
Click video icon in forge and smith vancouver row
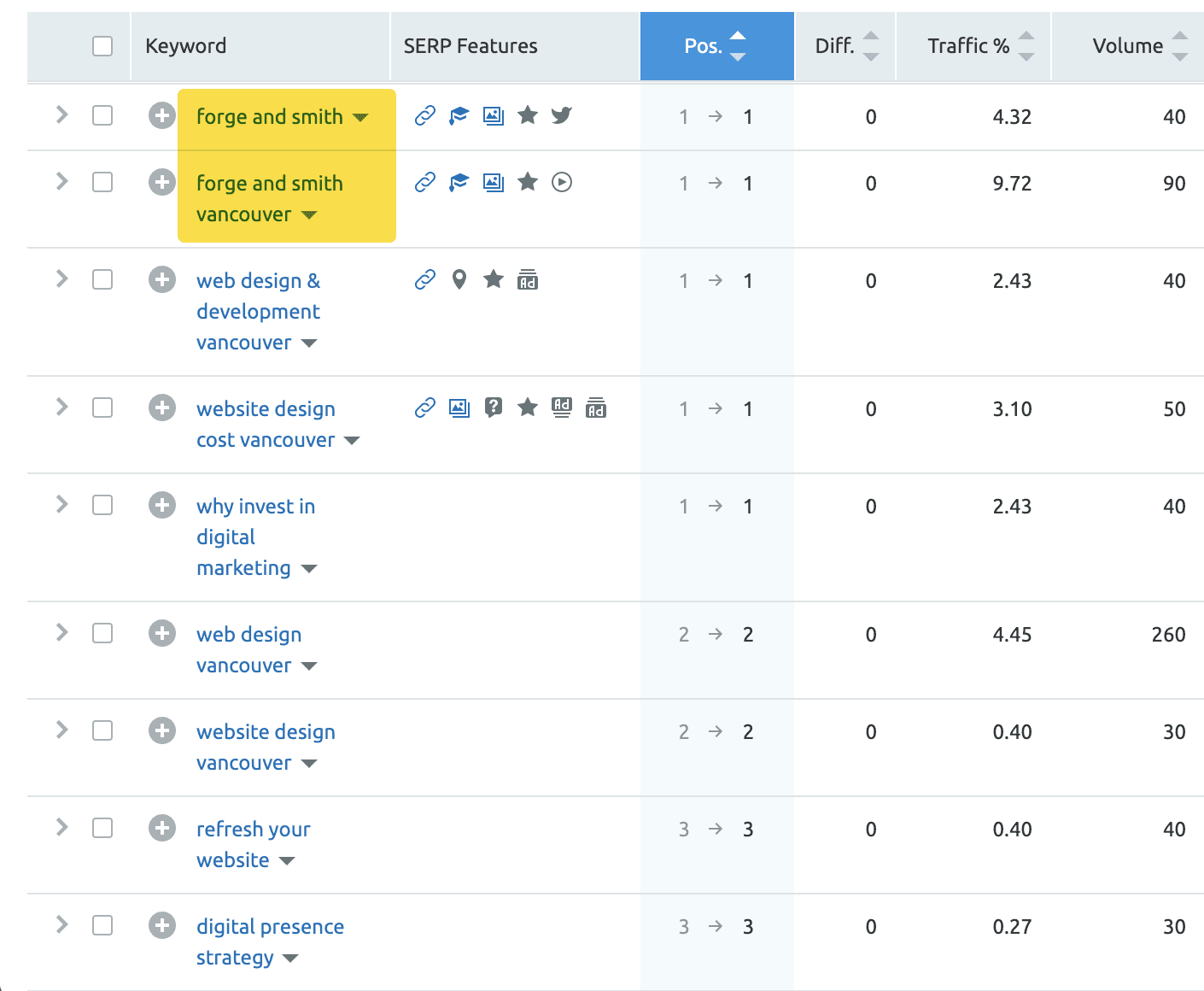(561, 182)
